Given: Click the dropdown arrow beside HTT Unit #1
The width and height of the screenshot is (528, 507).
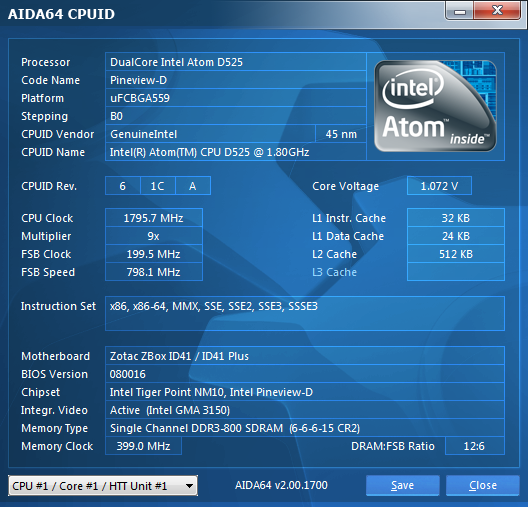Looking at the screenshot, I should click(x=190, y=486).
